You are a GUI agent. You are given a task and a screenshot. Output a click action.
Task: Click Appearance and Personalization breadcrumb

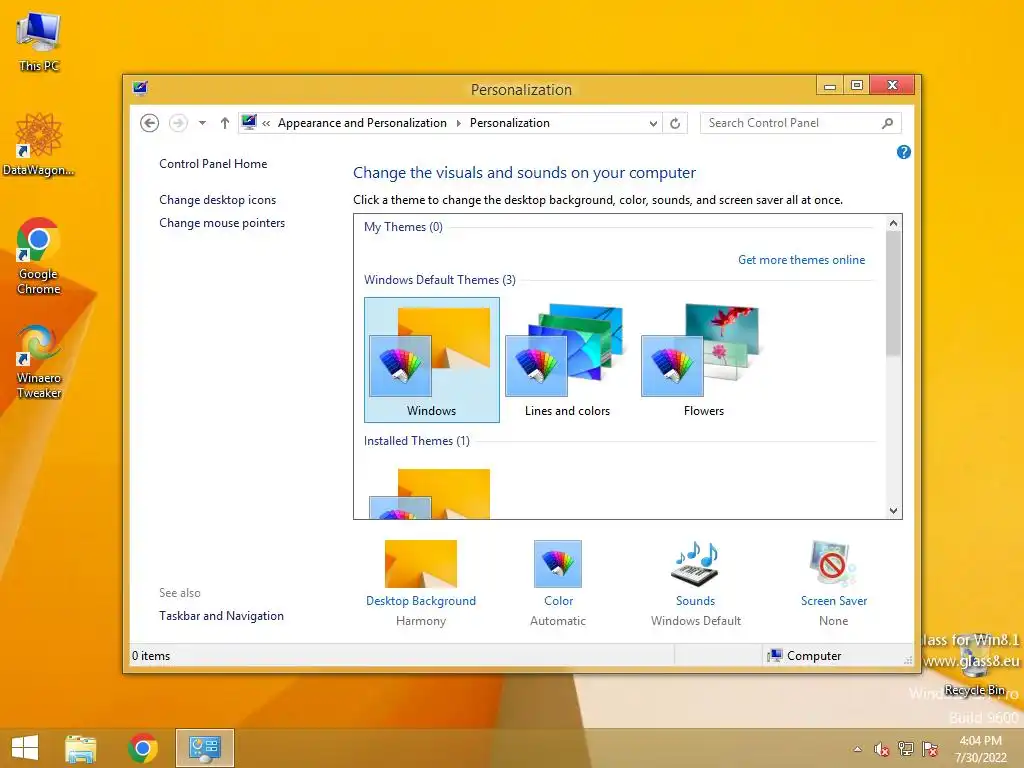(x=362, y=123)
